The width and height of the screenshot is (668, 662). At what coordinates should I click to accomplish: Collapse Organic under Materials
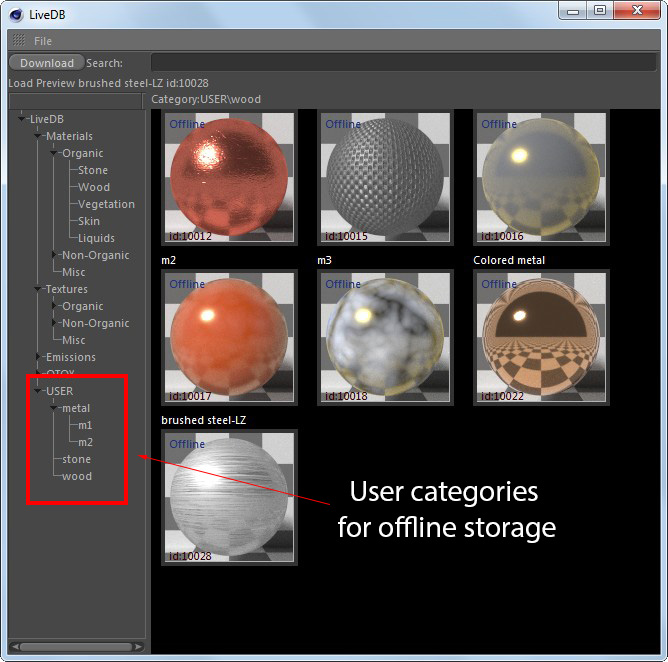[x=54, y=153]
